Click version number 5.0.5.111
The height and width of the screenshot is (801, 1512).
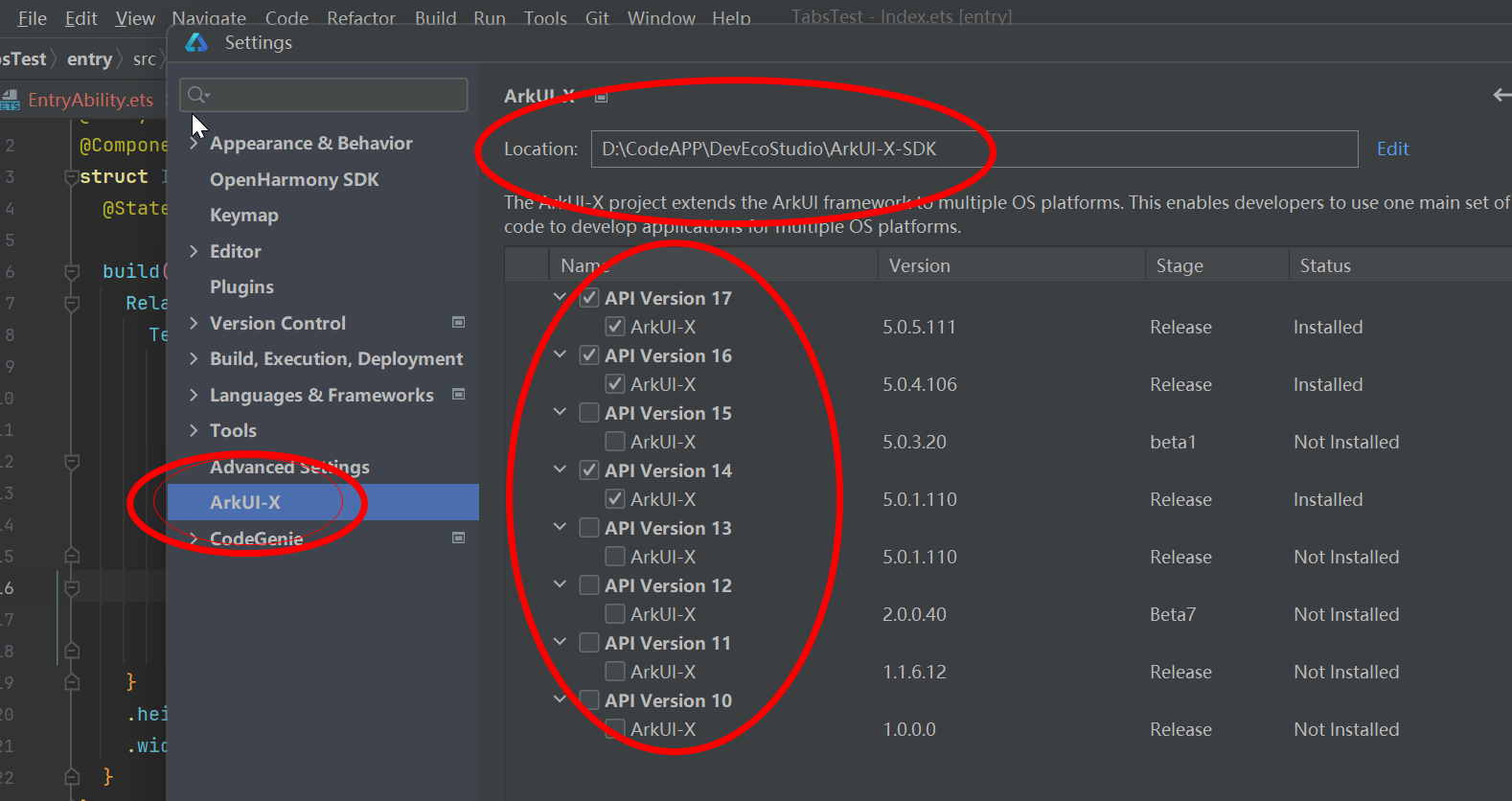click(920, 327)
